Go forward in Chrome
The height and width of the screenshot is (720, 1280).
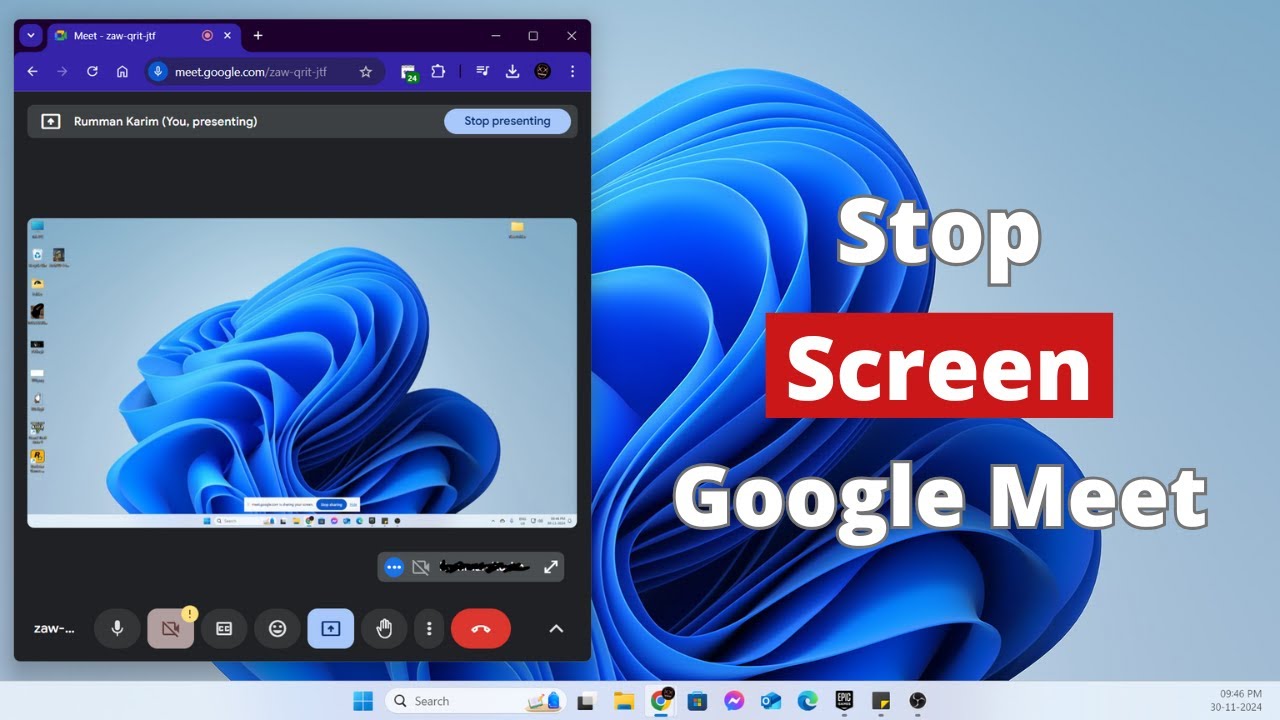pos(62,72)
